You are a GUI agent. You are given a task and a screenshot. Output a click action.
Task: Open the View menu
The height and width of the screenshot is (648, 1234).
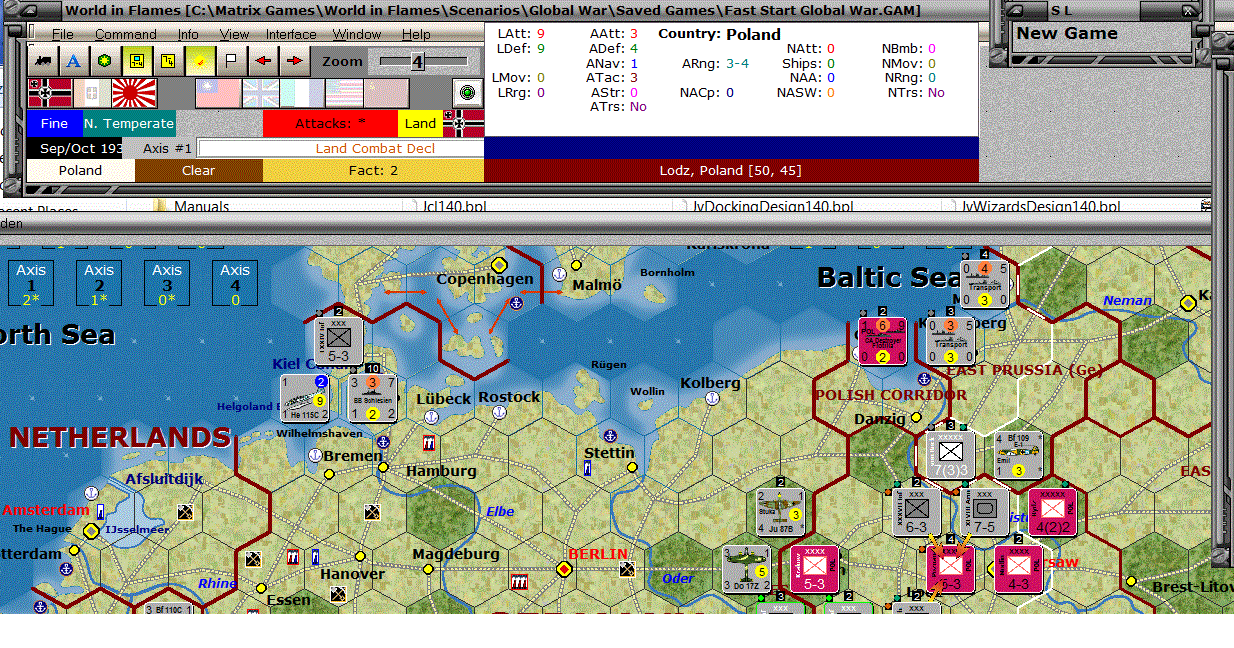point(234,34)
